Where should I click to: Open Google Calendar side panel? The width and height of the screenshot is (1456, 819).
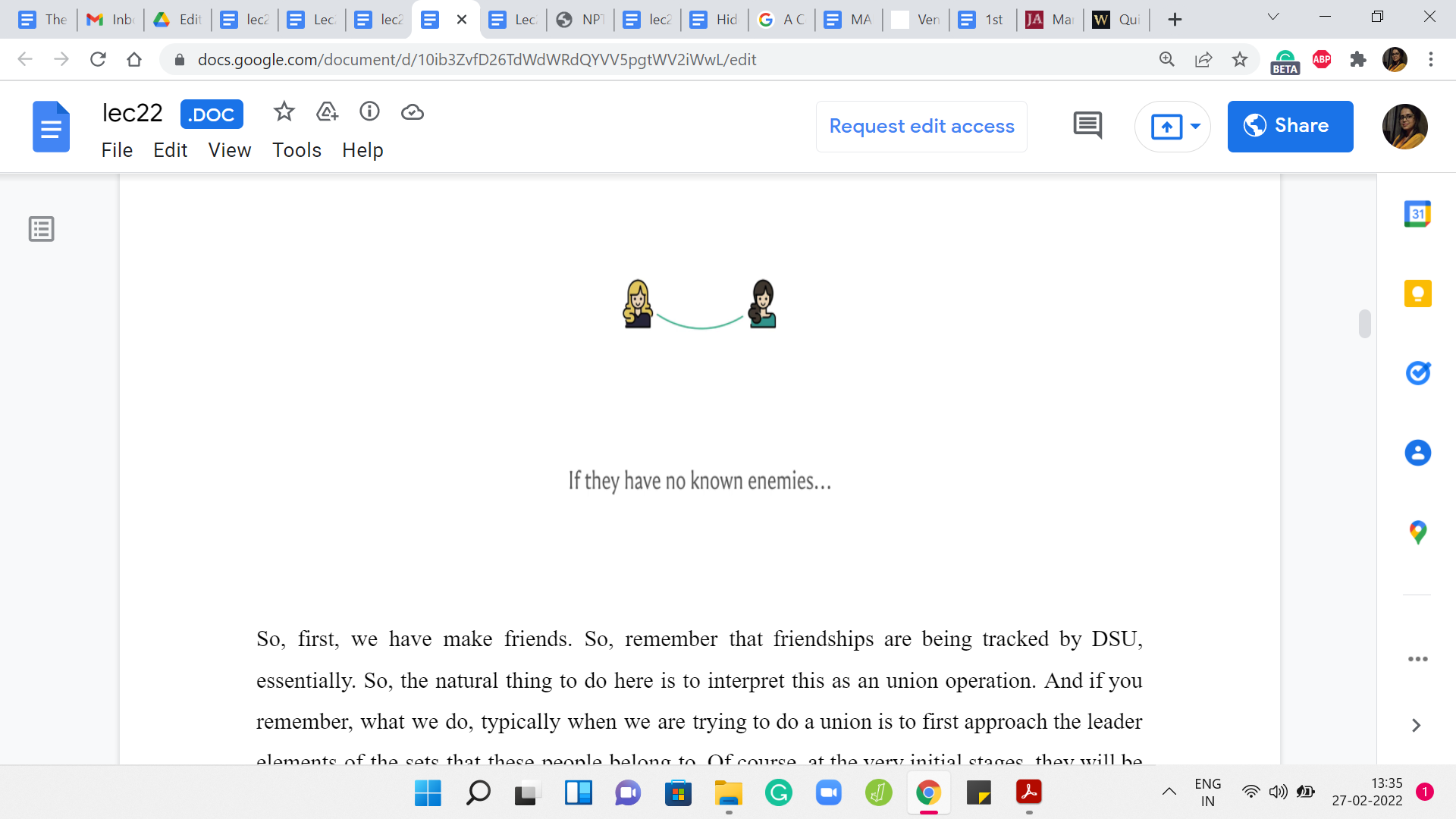pyautogui.click(x=1417, y=215)
